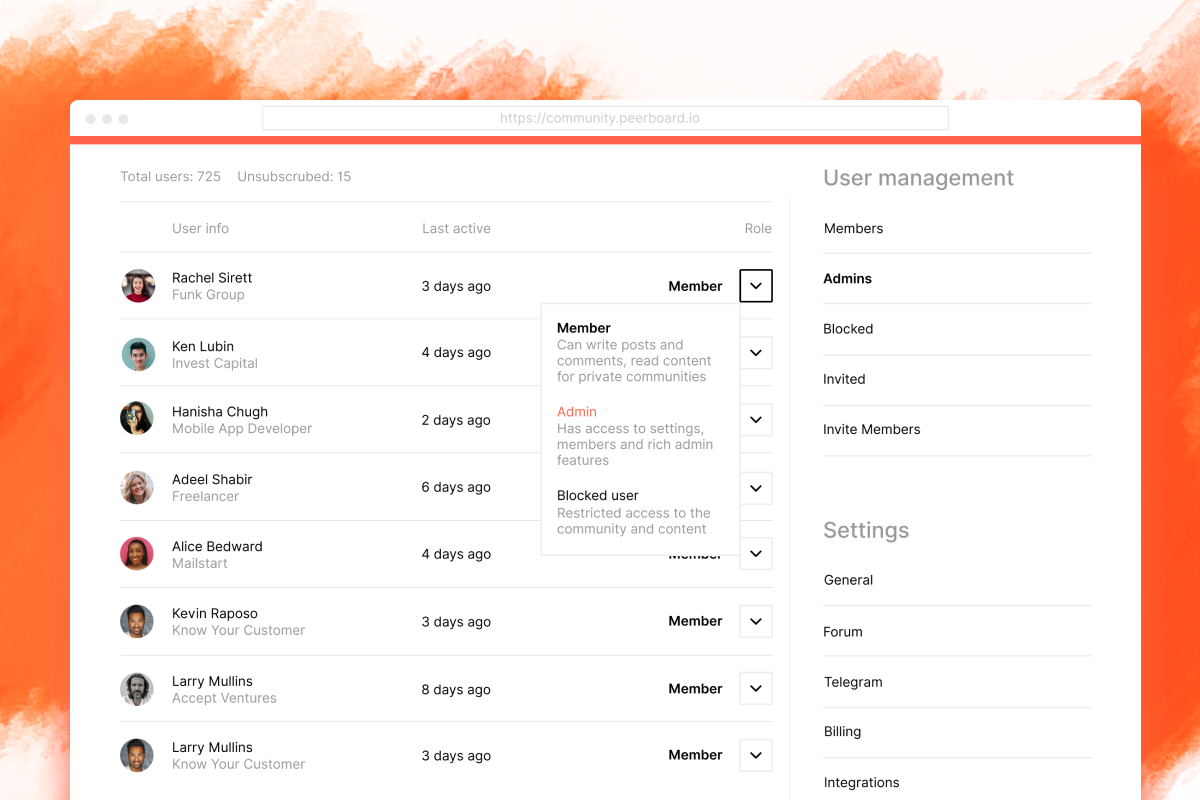Click Alice Bedward's profile avatar
Screen dimensions: 1200x800
(138, 554)
